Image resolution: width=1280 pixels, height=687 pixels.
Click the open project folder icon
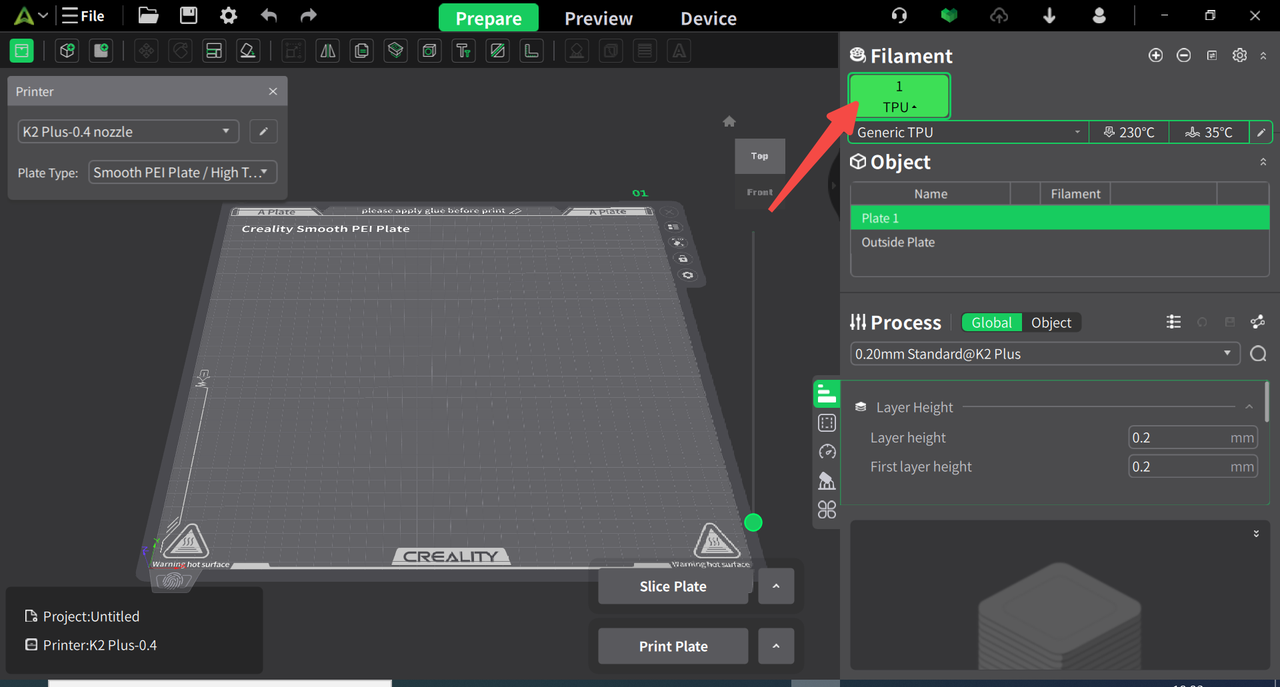148,16
